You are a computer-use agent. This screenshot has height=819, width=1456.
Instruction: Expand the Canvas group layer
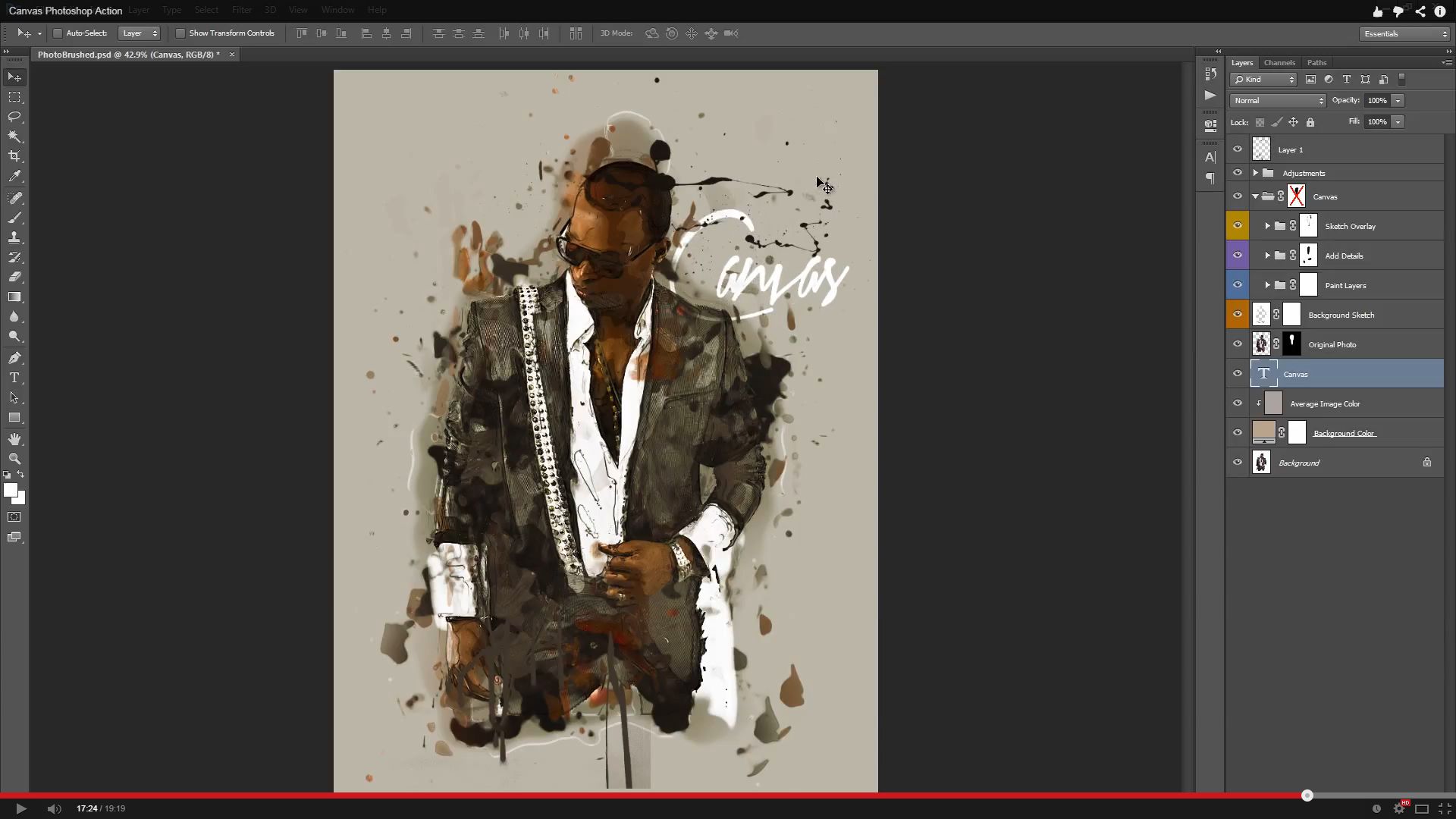click(x=1255, y=196)
